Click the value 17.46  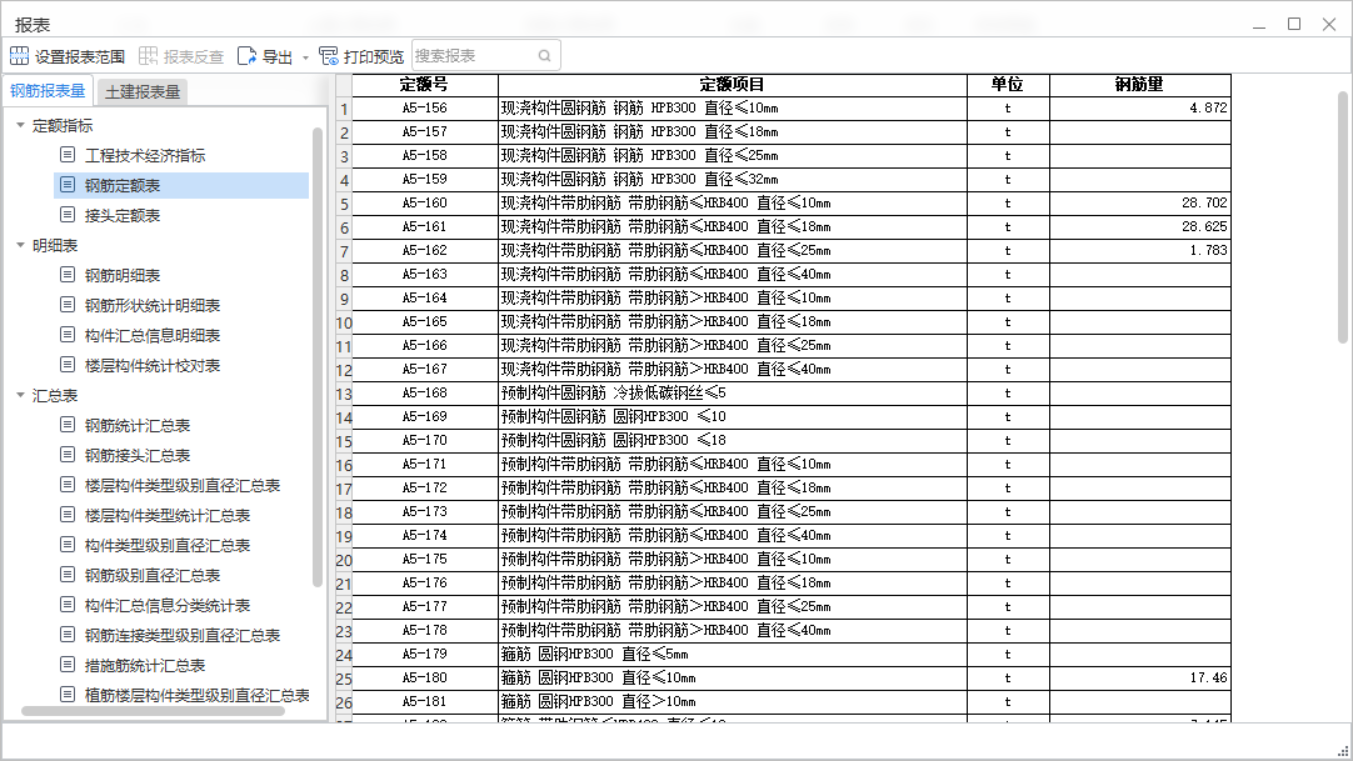point(1208,678)
